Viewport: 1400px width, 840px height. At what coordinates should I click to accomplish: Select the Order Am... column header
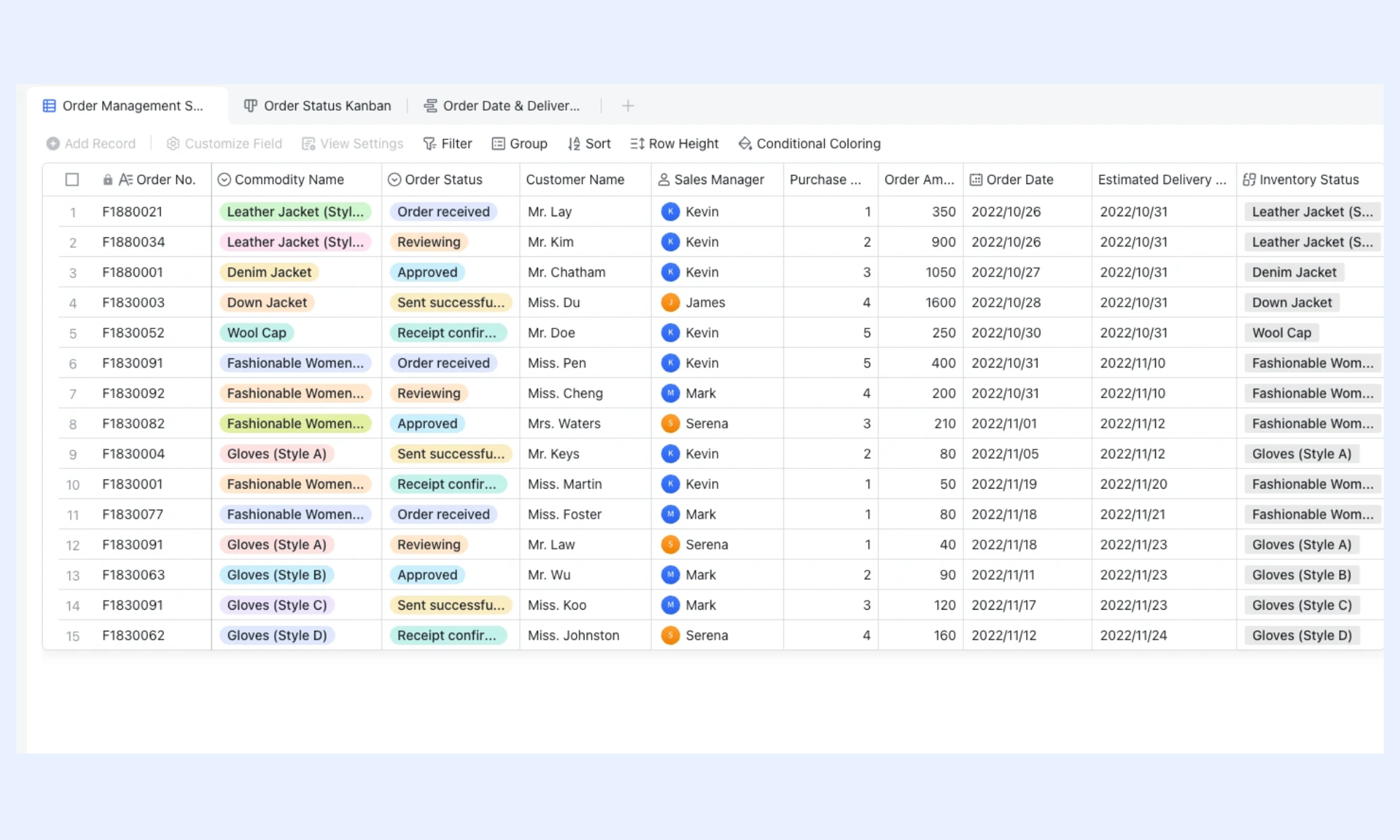920,180
